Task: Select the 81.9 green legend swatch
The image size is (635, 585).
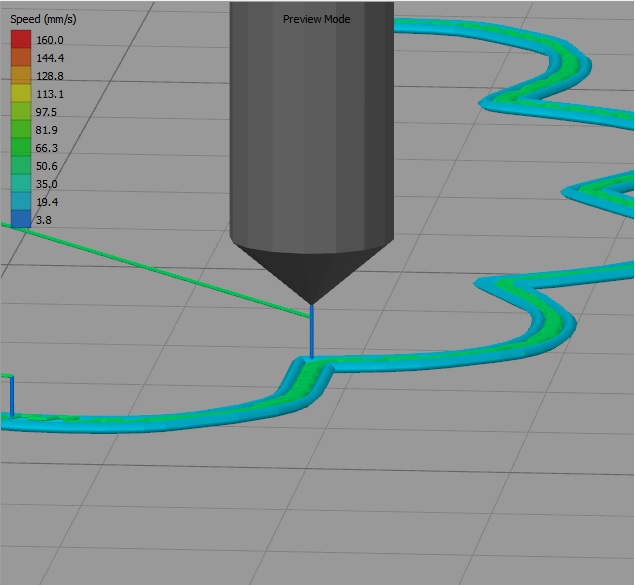Action: point(20,130)
